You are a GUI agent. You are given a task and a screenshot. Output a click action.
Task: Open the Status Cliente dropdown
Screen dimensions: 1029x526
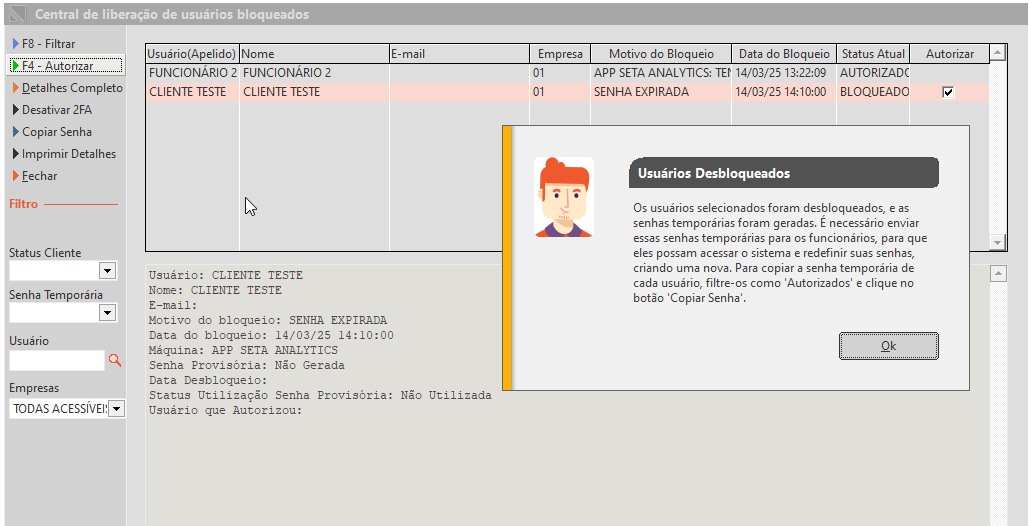108,271
